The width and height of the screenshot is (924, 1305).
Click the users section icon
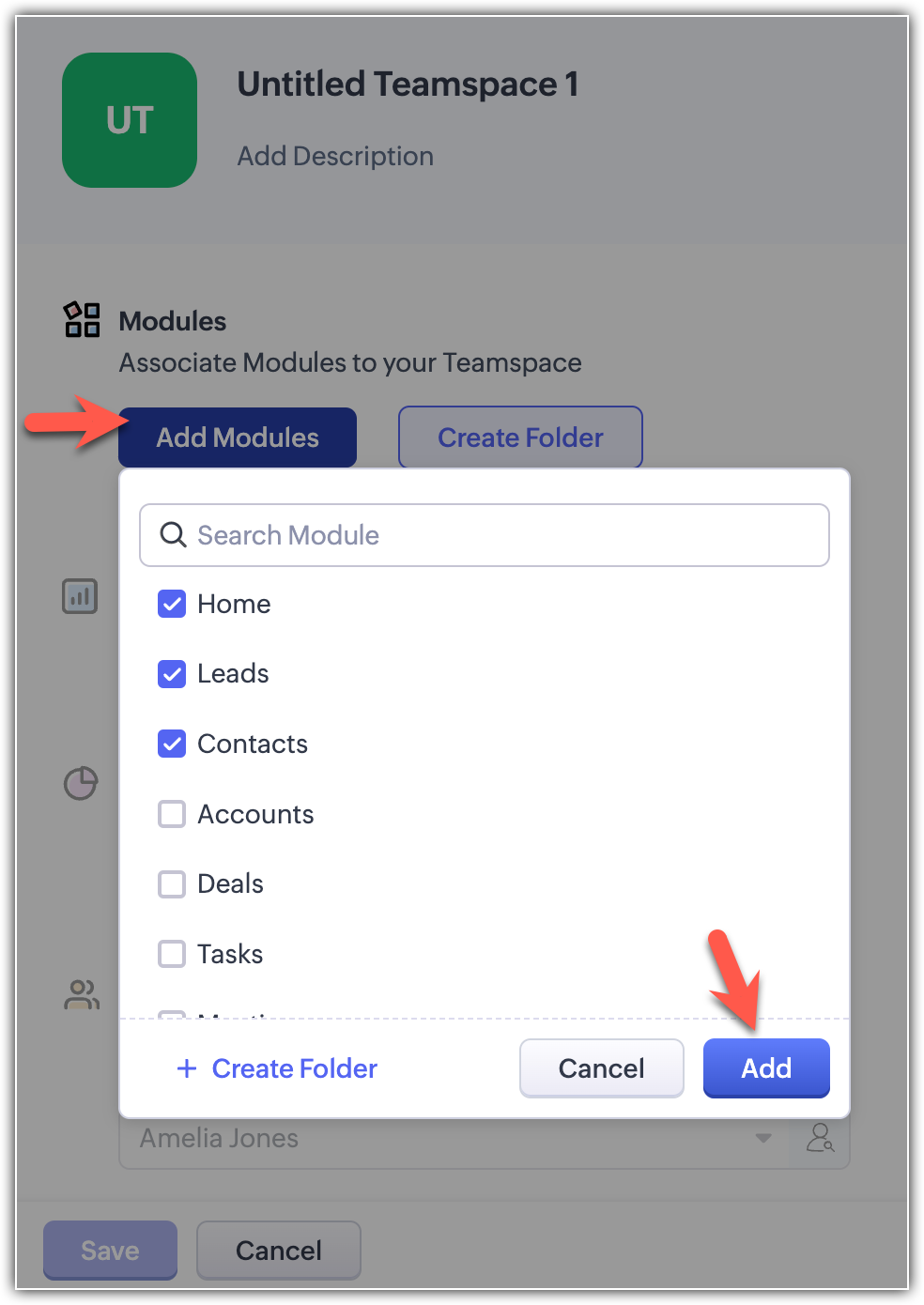[x=82, y=995]
